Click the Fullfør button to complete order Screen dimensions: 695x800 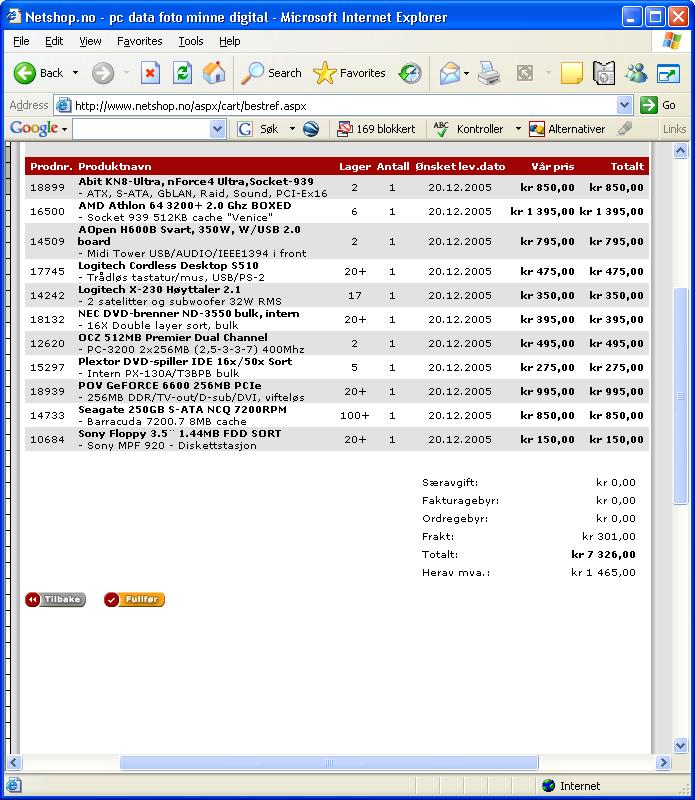click(x=134, y=599)
